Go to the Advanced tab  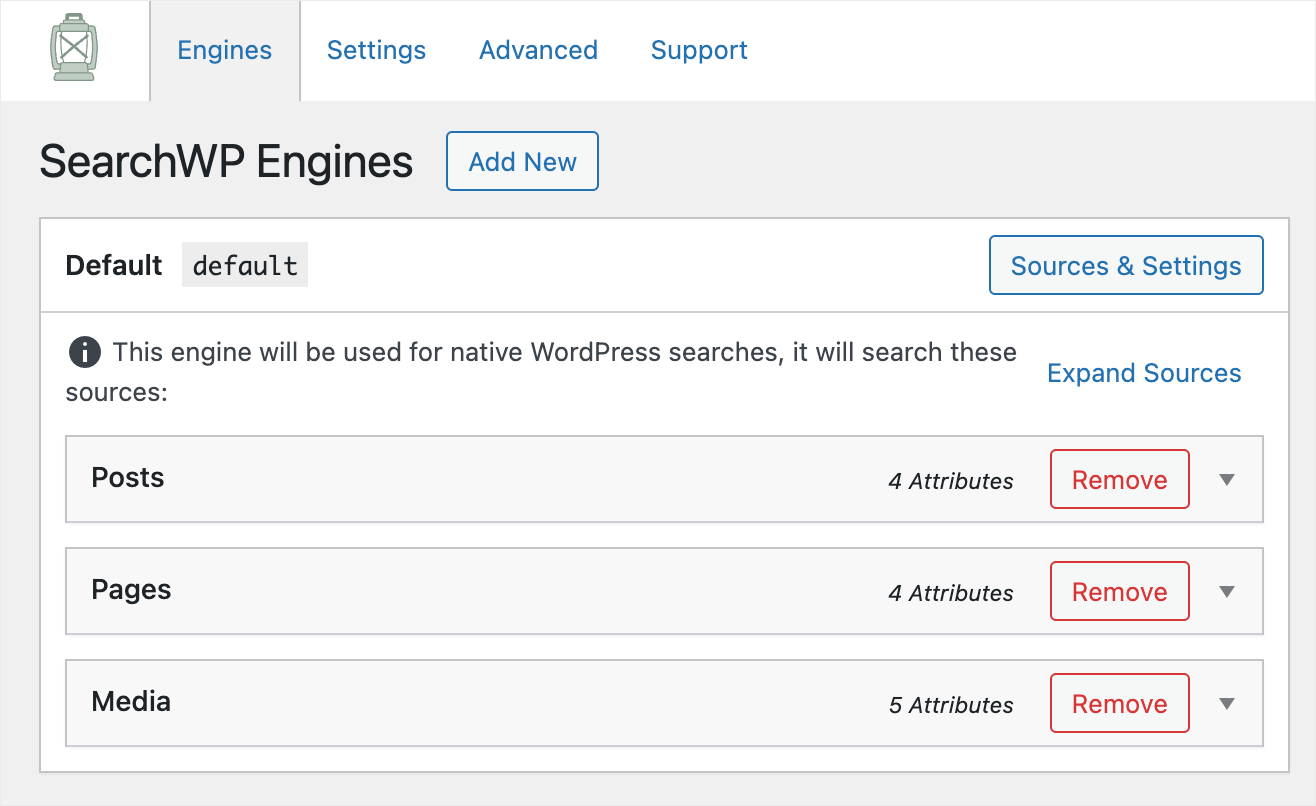[538, 50]
